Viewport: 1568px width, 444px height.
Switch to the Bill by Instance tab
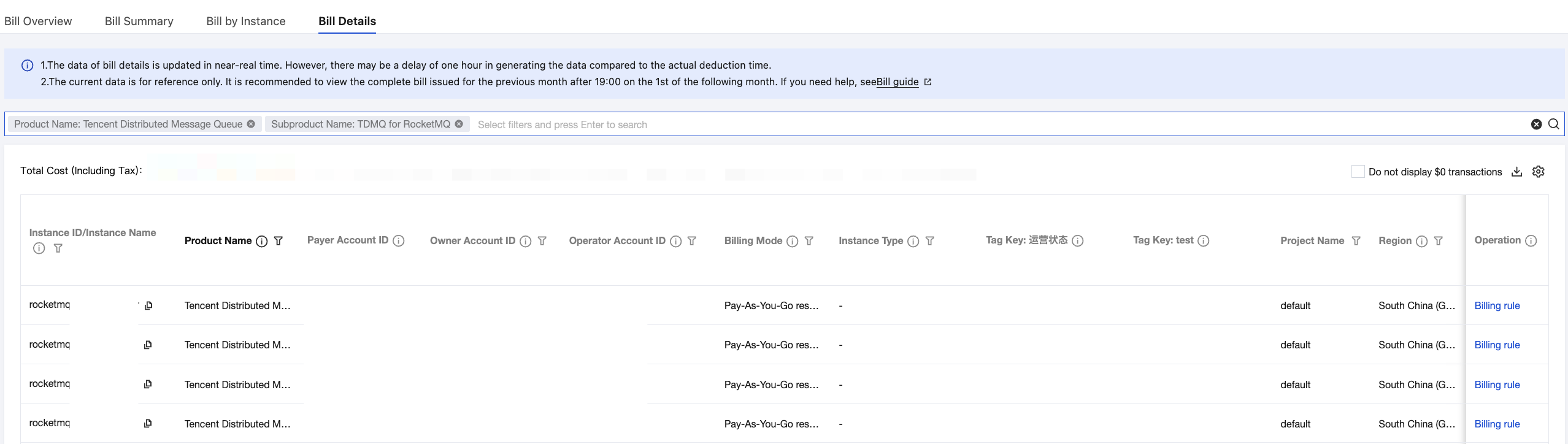coord(246,21)
